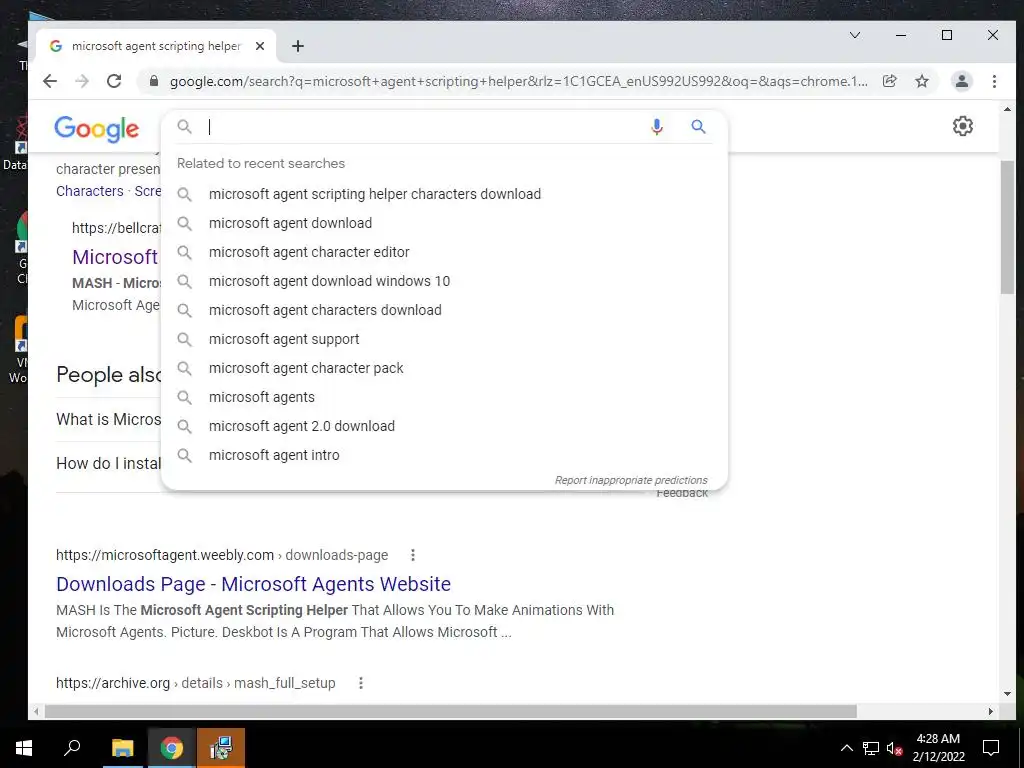Click the muted volume tray icon
Viewport: 1024px width, 768px height.
[894, 748]
